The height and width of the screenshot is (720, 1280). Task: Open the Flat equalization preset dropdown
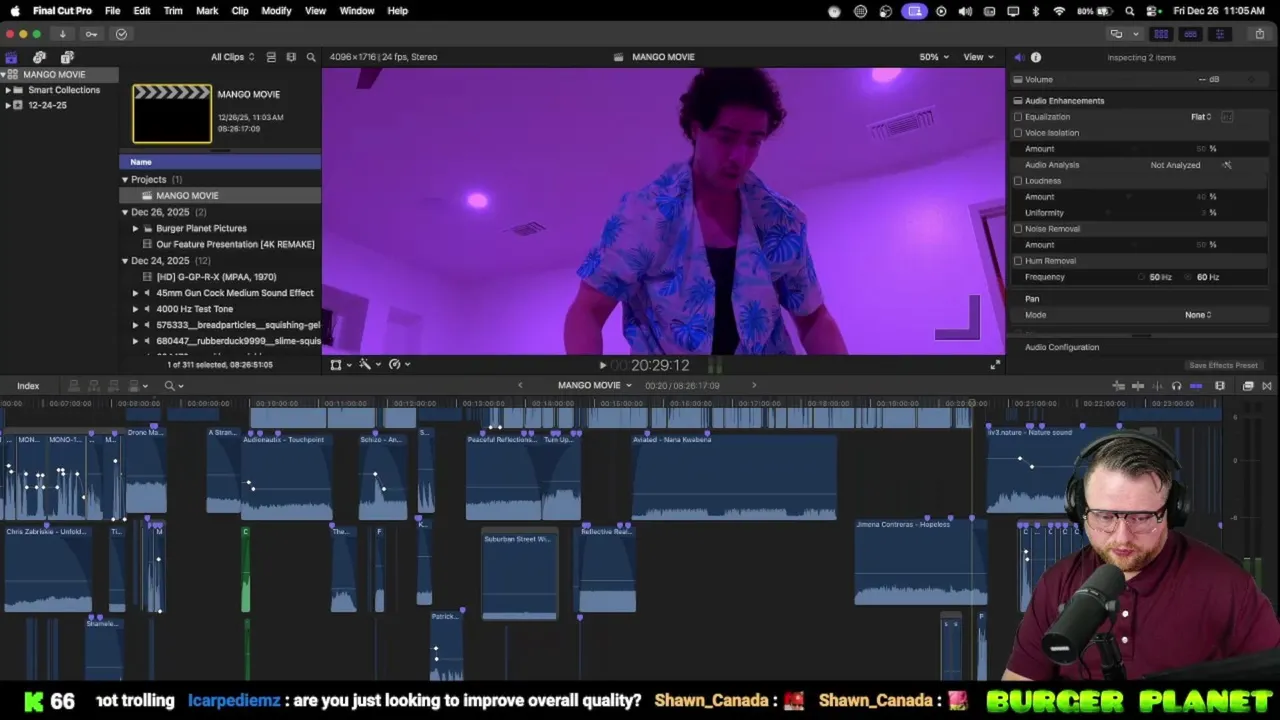[x=1201, y=117]
